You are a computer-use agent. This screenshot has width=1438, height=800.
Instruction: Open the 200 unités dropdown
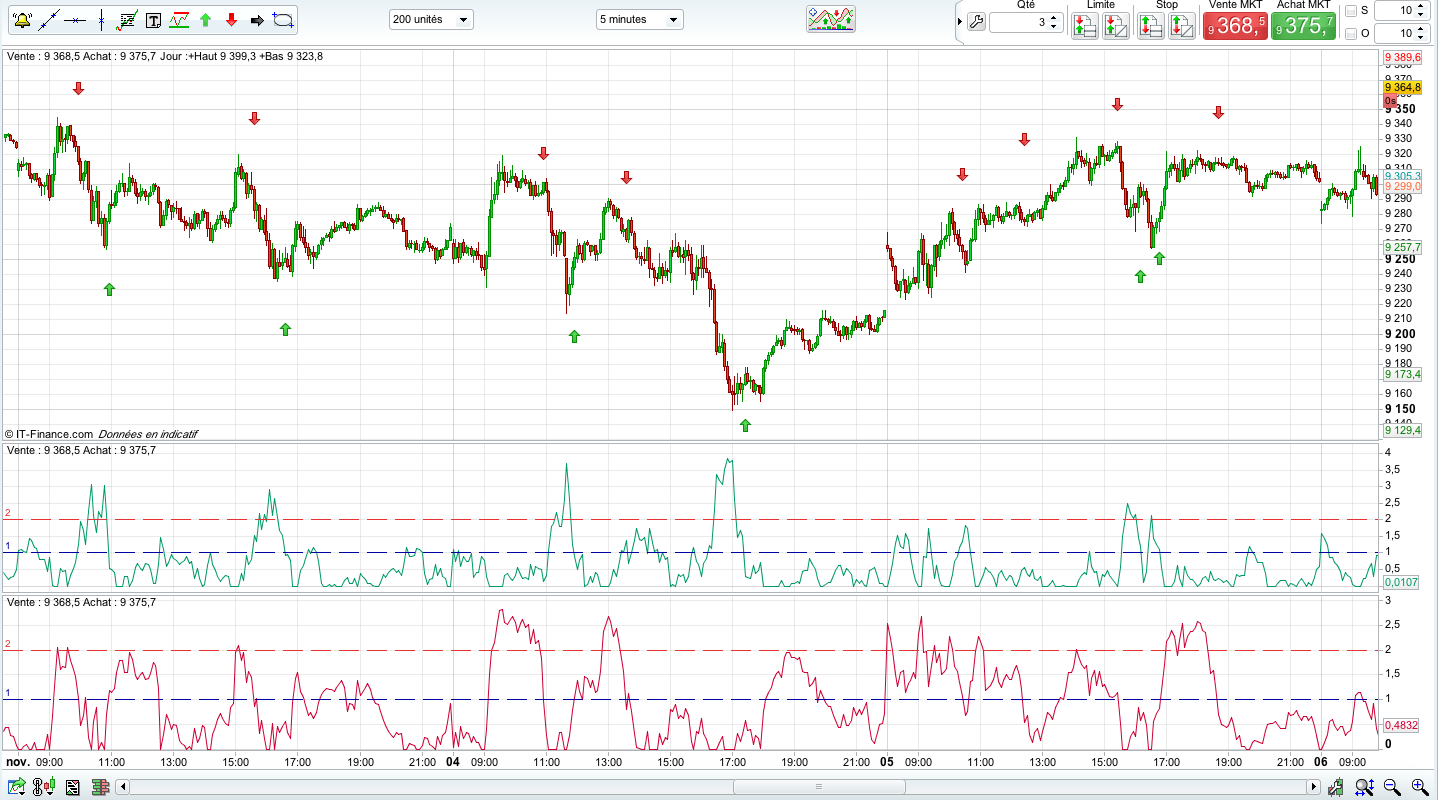click(x=431, y=20)
